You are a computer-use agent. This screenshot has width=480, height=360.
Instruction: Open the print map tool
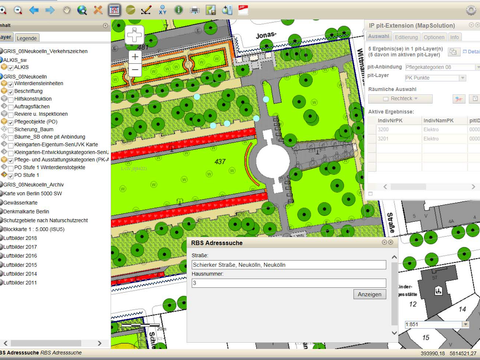point(195,11)
